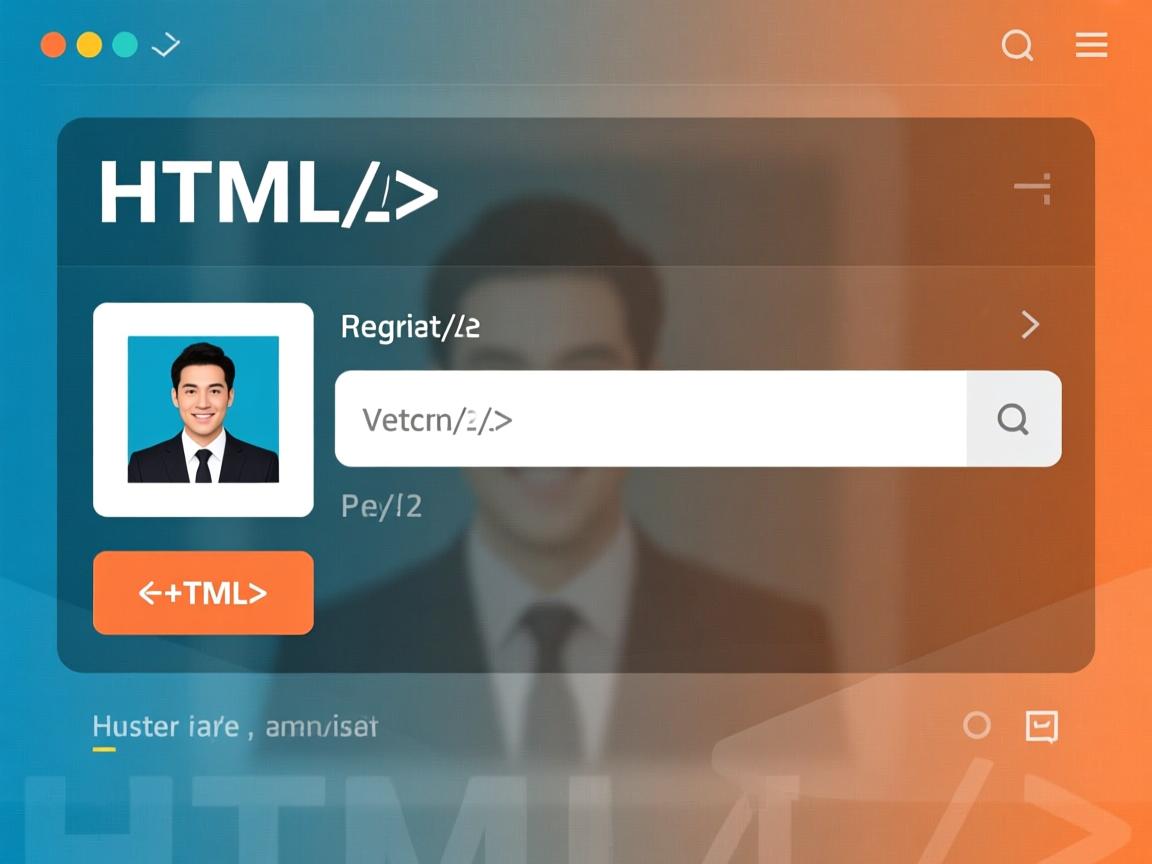1152x864 pixels.
Task: Click the dash icon in the HTML header
Action: point(1033,188)
